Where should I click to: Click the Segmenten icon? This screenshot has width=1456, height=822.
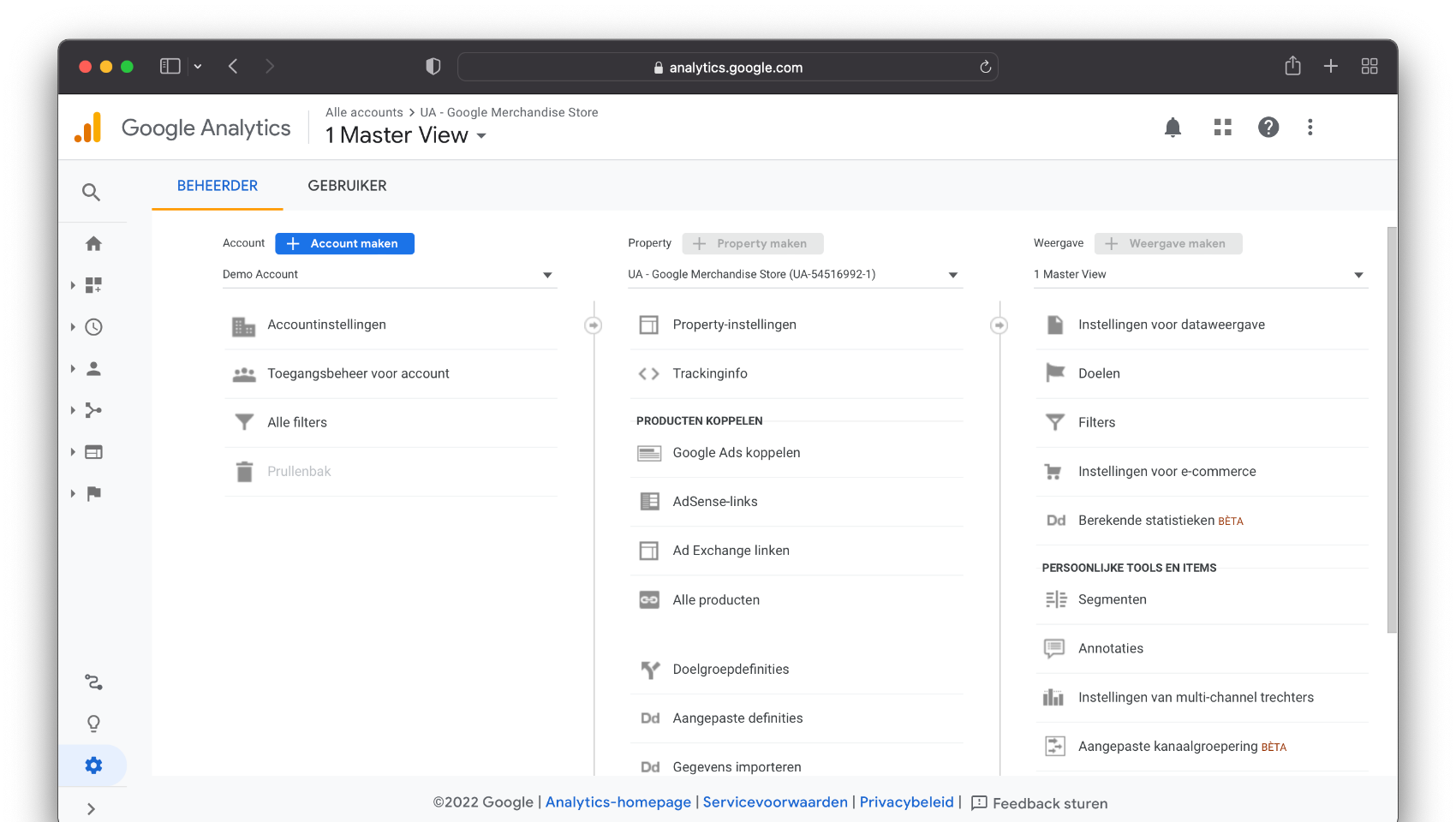click(1056, 599)
